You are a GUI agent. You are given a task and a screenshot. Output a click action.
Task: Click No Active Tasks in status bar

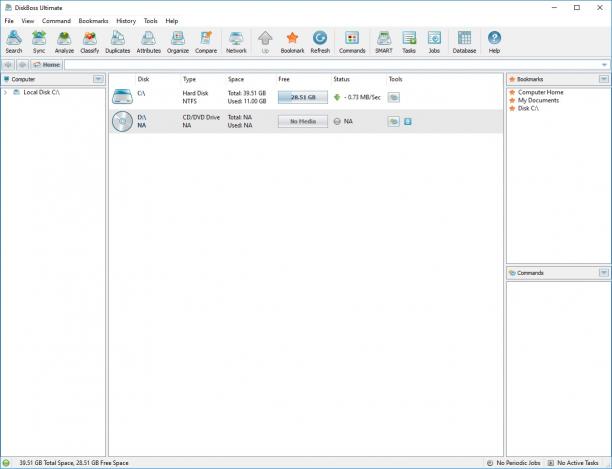click(x=578, y=463)
